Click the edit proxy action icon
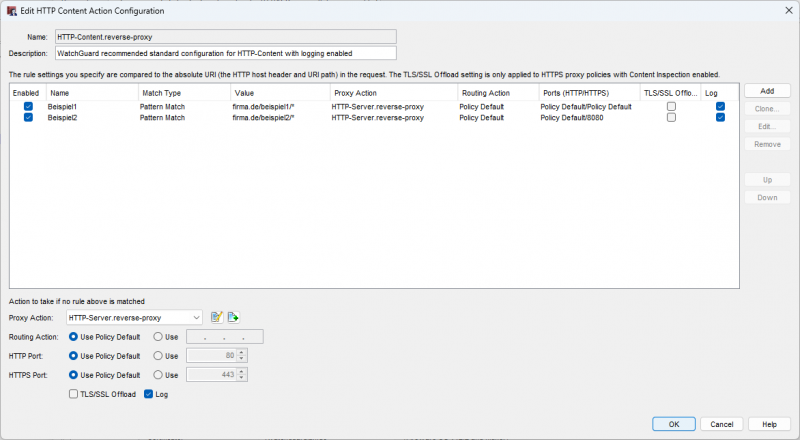Screen dimensions: 800x440 pos(217,317)
